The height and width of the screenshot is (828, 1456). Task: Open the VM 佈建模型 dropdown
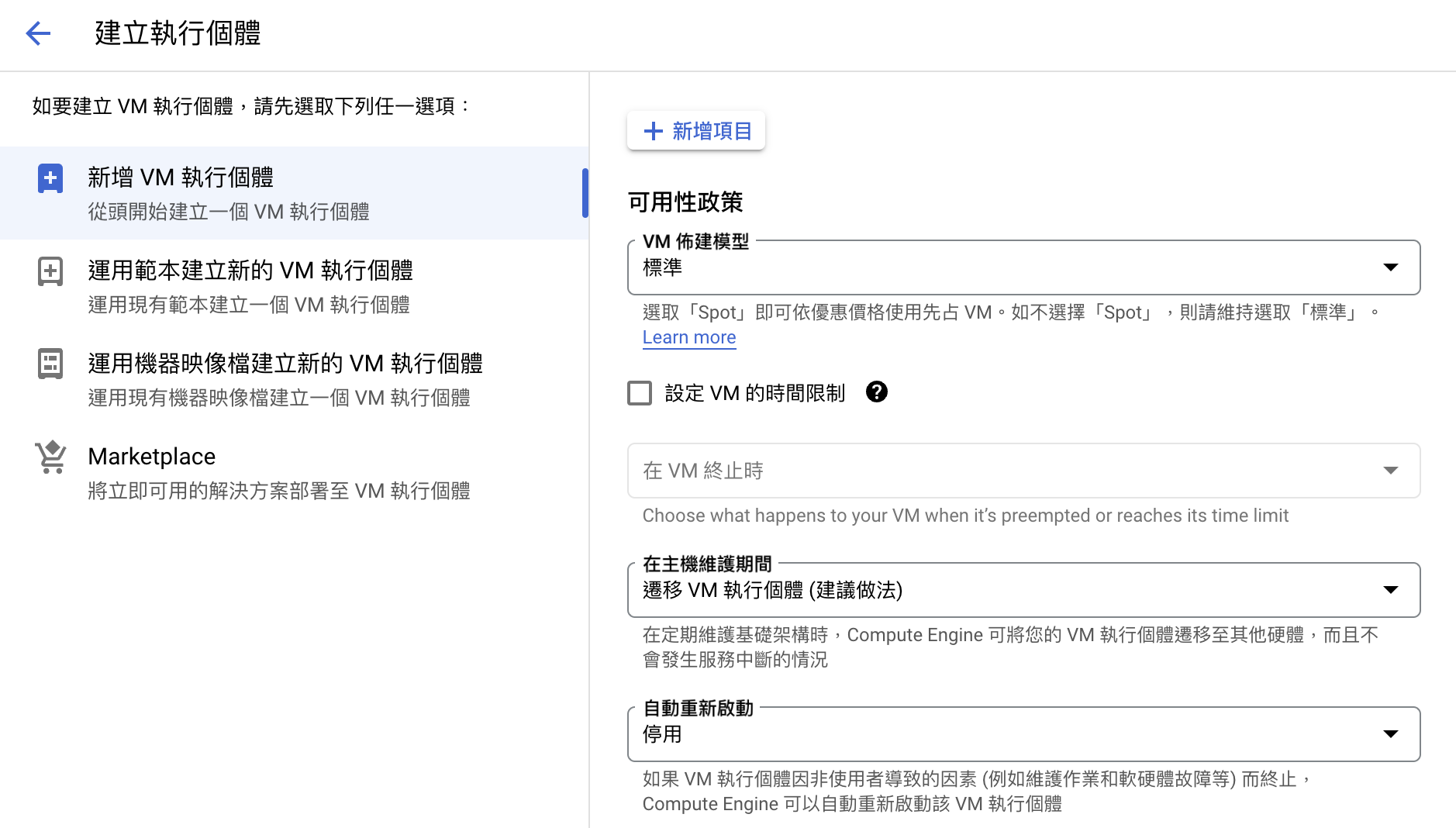tap(1023, 267)
